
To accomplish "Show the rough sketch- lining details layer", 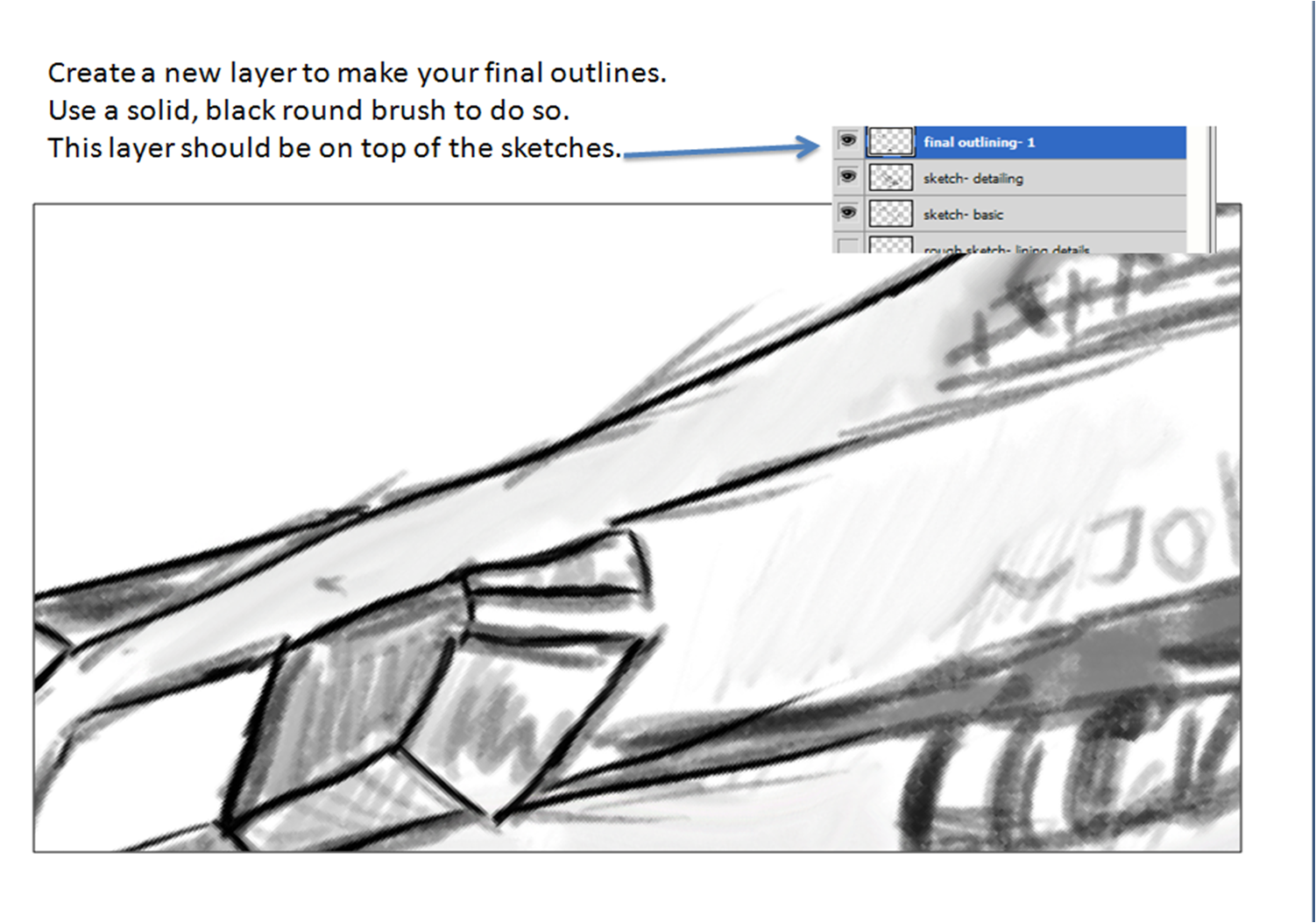I will pos(847,246).
